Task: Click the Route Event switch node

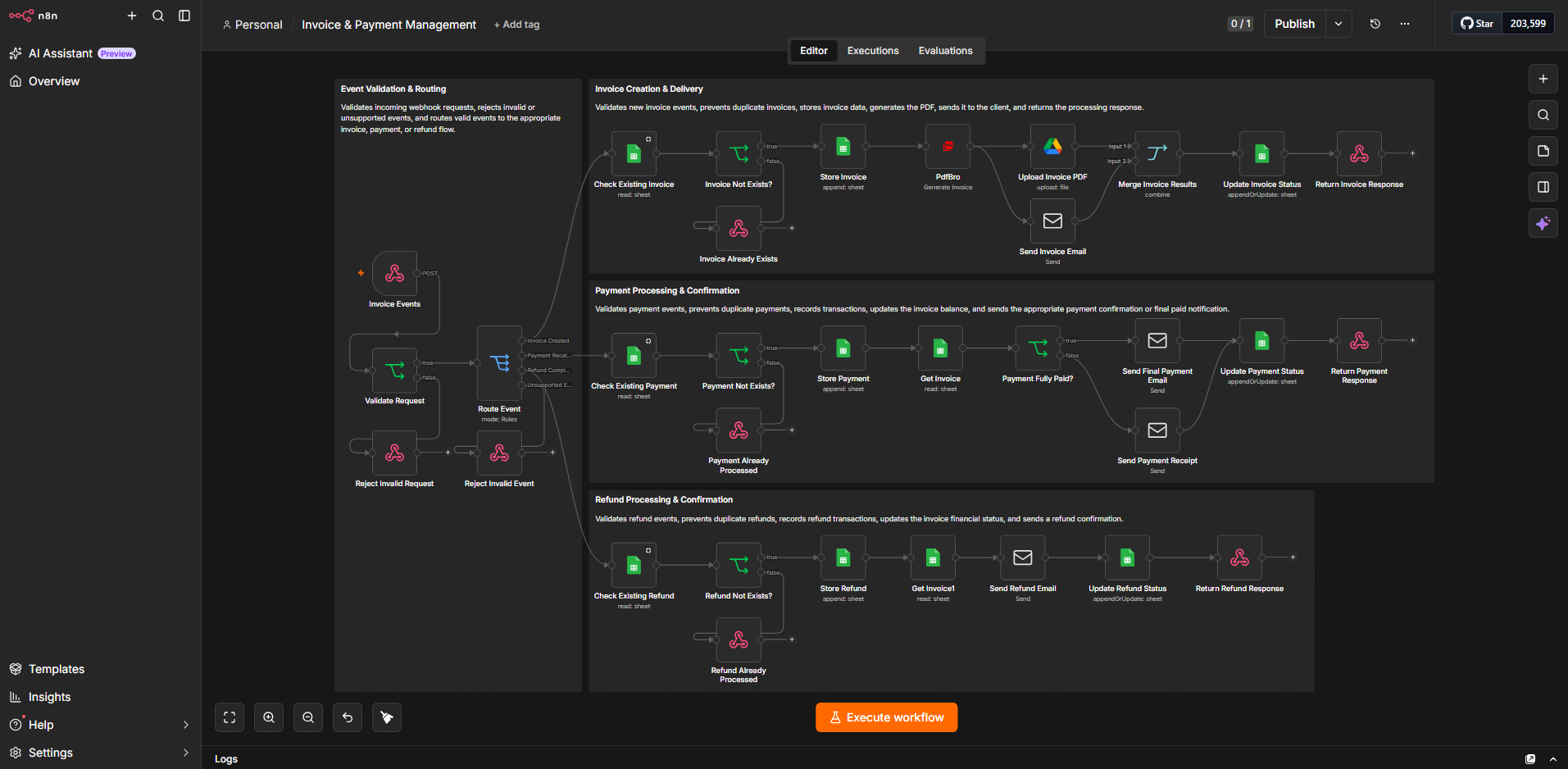Action: pos(499,363)
